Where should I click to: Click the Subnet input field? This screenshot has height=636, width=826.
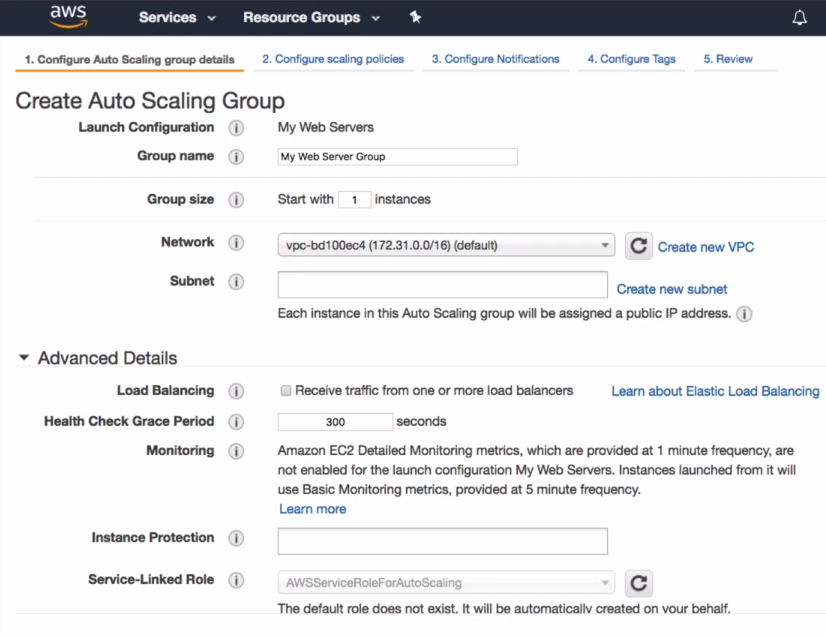point(442,285)
